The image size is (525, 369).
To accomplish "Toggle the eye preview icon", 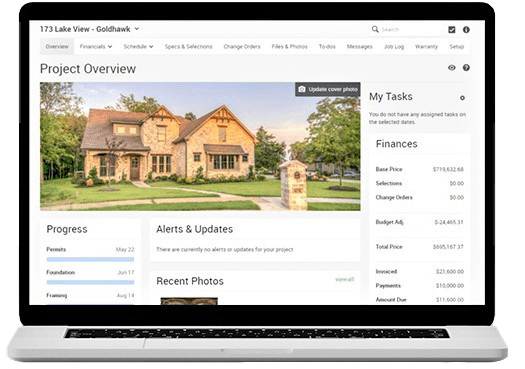I will tap(452, 68).
